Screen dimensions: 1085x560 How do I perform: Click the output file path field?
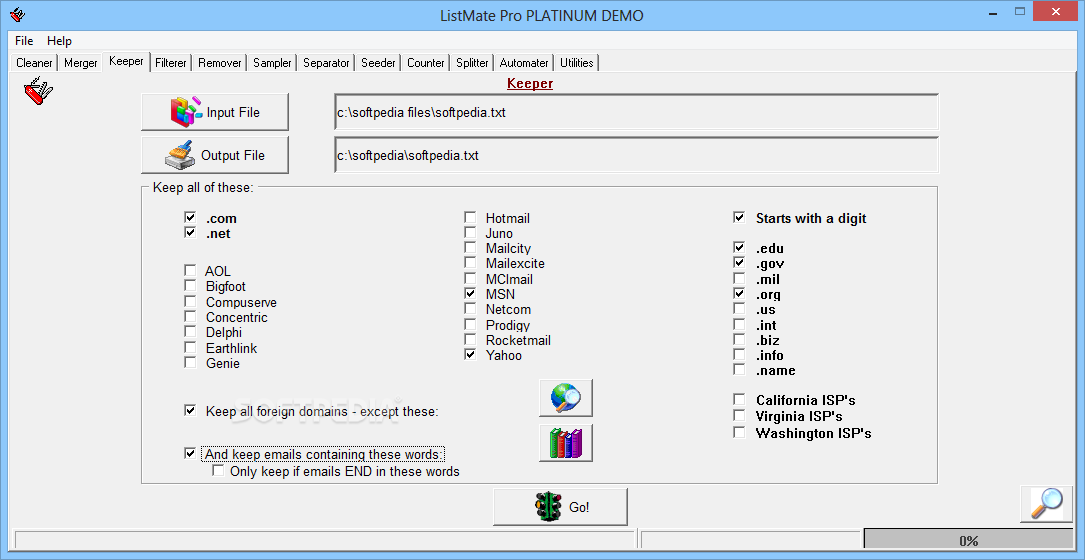point(637,155)
